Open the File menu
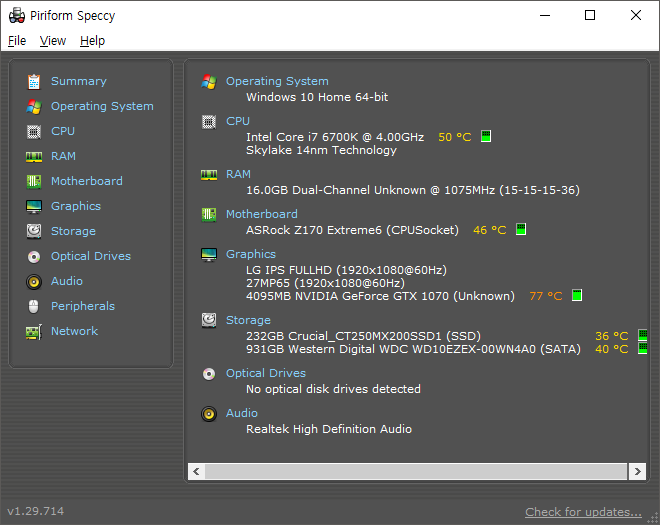 pyautogui.click(x=17, y=41)
